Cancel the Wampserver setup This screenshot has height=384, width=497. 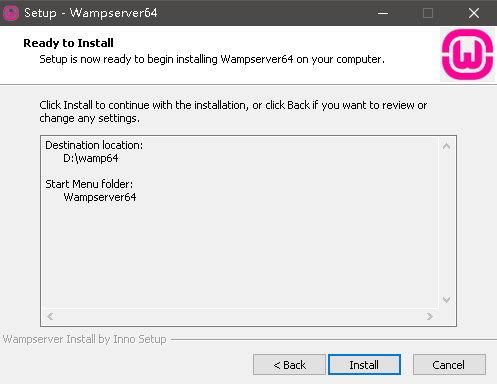449,365
